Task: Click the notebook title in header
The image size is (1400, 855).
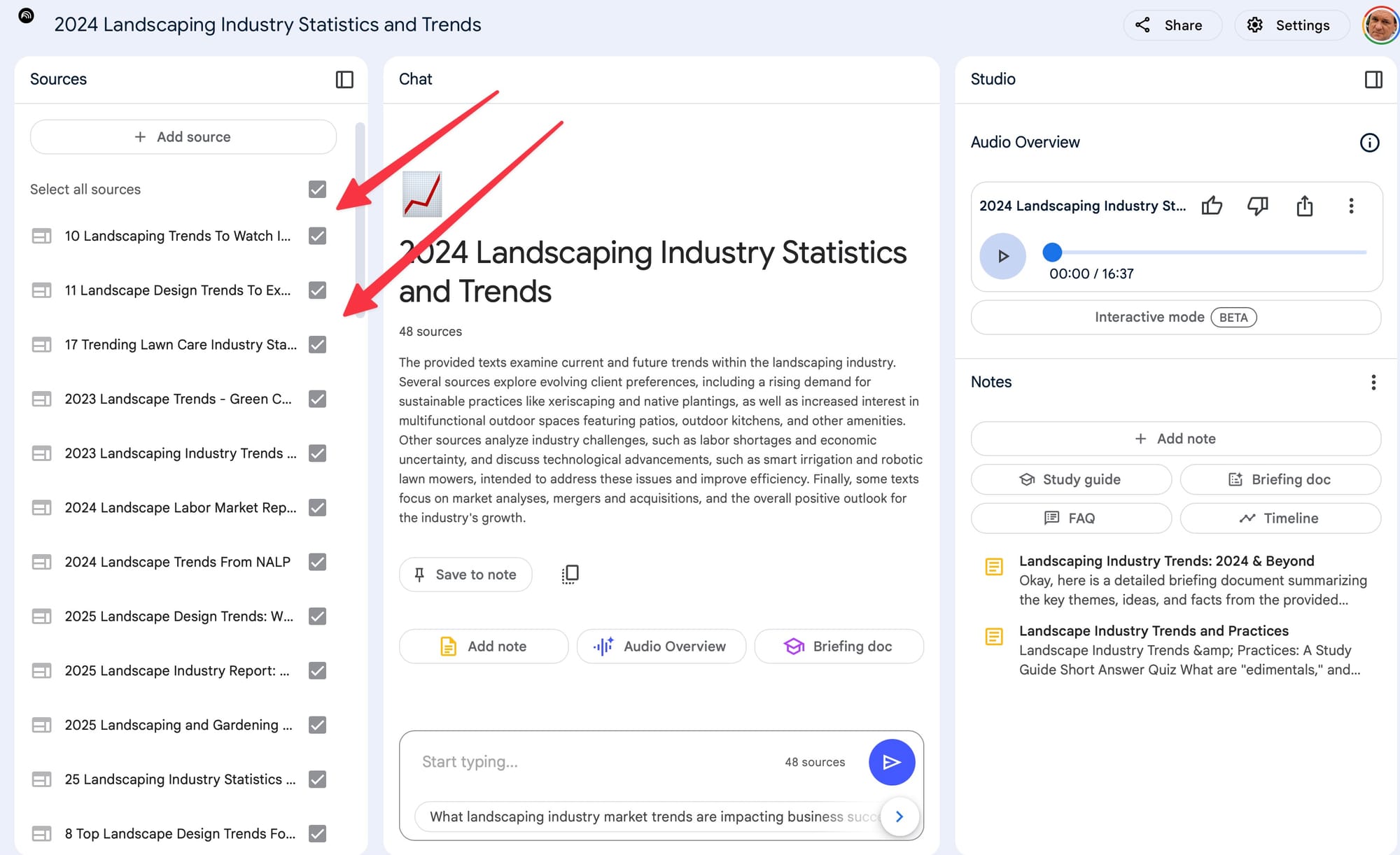Action: coord(267,24)
